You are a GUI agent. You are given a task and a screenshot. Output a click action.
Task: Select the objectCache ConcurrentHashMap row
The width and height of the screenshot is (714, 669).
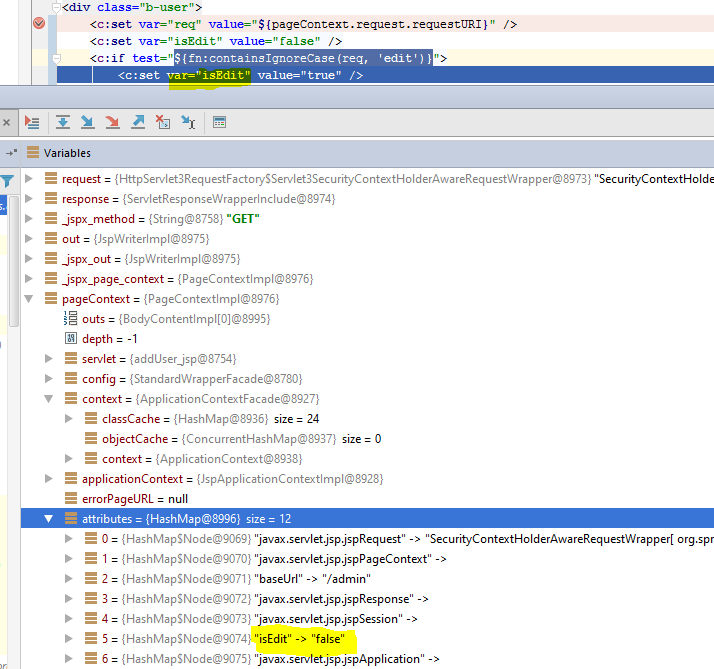367,439
